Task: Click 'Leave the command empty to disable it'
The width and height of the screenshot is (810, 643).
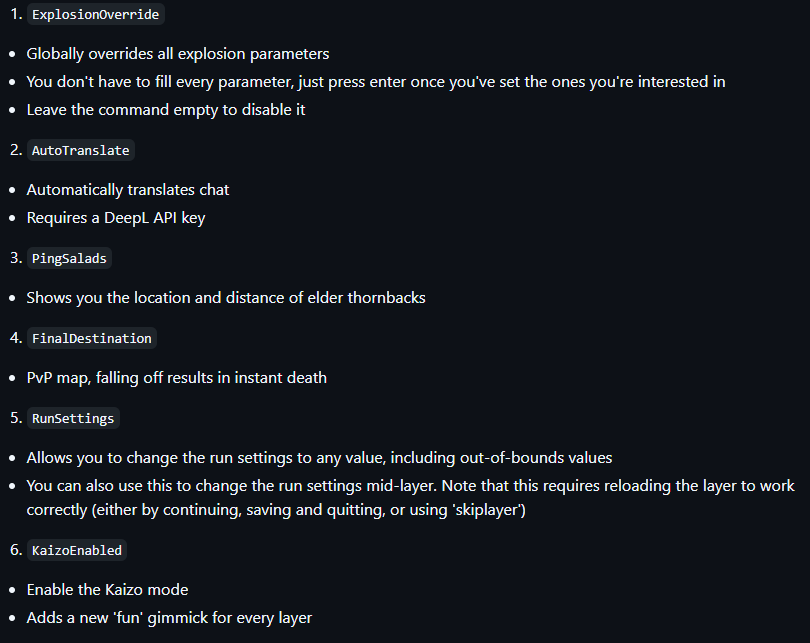Action: [x=166, y=109]
